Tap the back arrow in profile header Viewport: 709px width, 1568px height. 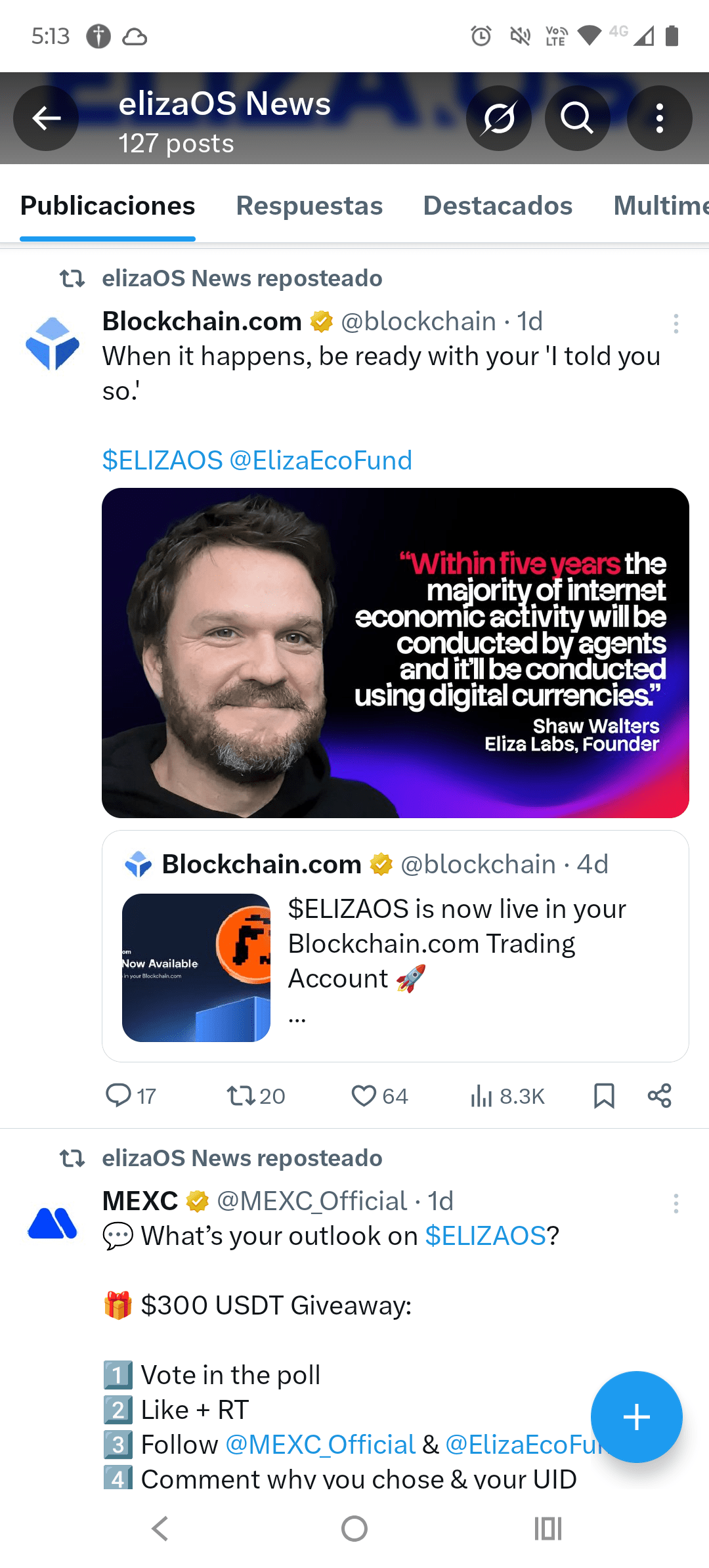pyautogui.click(x=46, y=118)
